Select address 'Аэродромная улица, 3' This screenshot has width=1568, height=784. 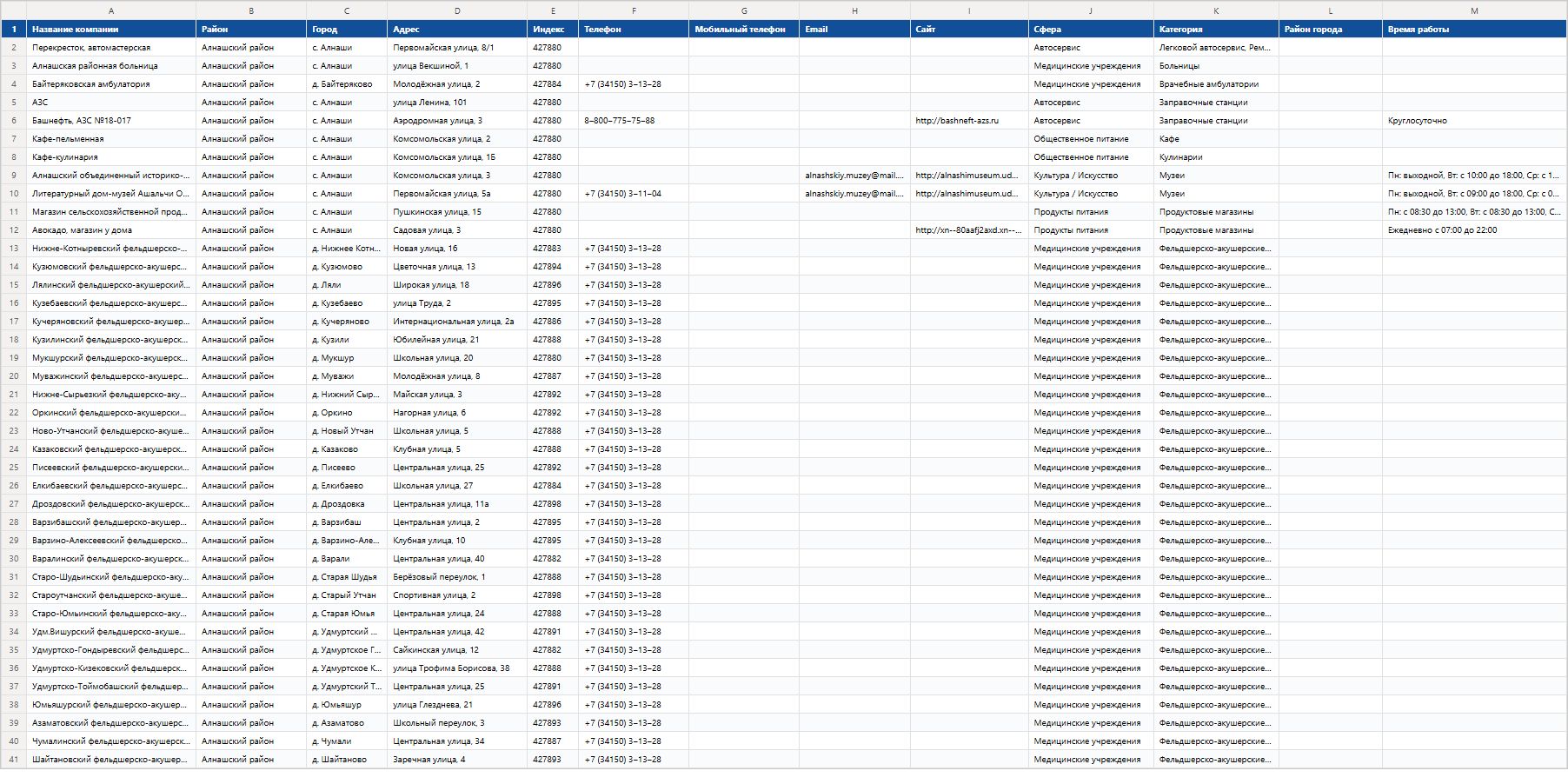pos(457,121)
